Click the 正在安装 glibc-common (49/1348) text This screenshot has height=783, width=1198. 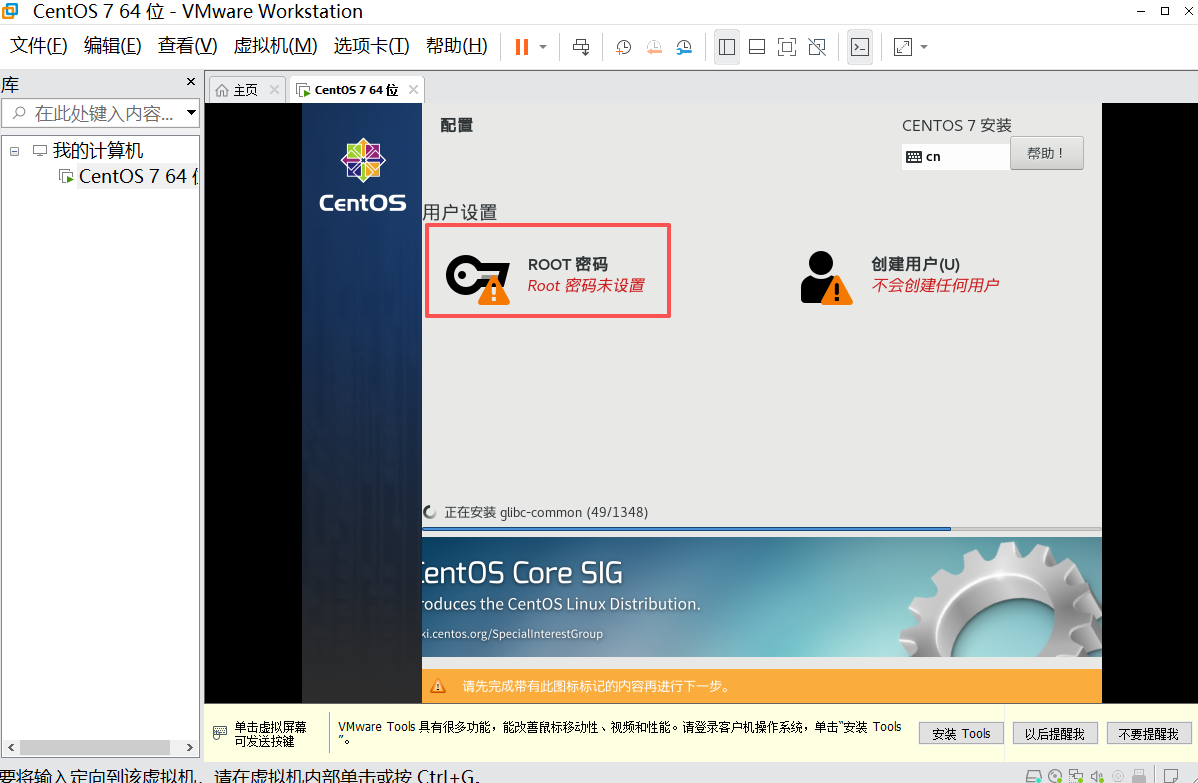coord(546,512)
